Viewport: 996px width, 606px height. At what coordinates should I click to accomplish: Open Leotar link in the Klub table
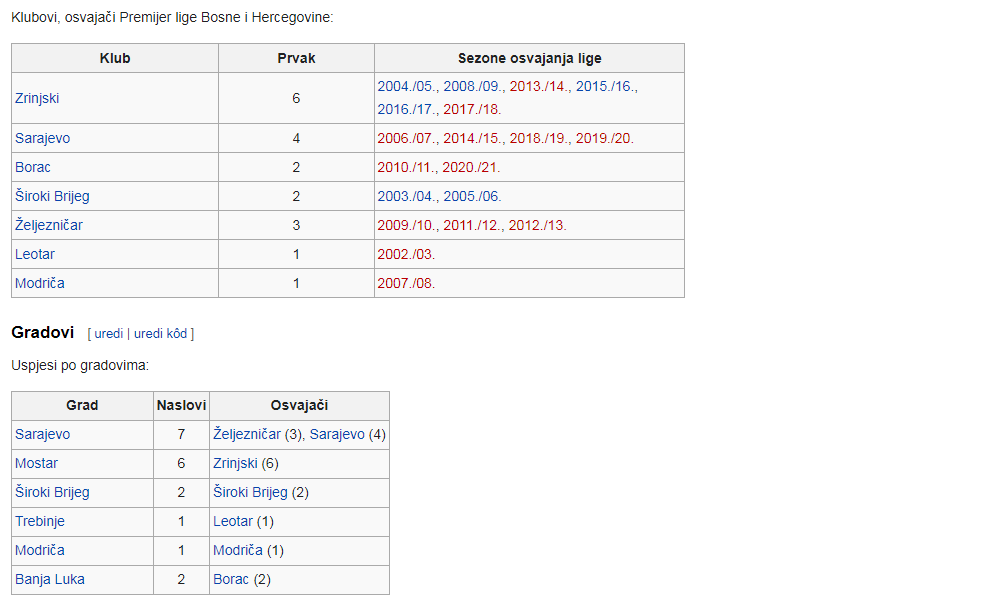coord(35,254)
